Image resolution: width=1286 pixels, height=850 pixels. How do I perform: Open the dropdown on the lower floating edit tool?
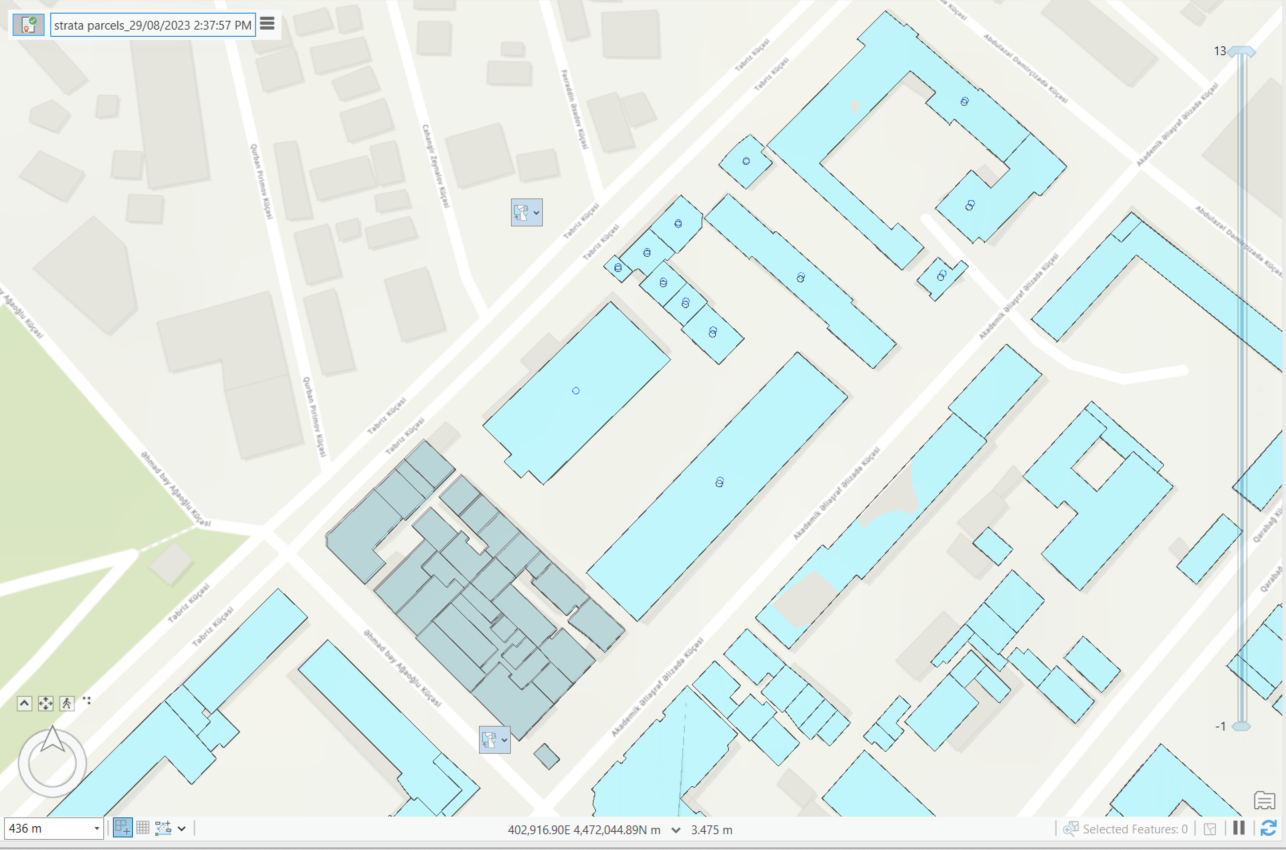click(504, 740)
